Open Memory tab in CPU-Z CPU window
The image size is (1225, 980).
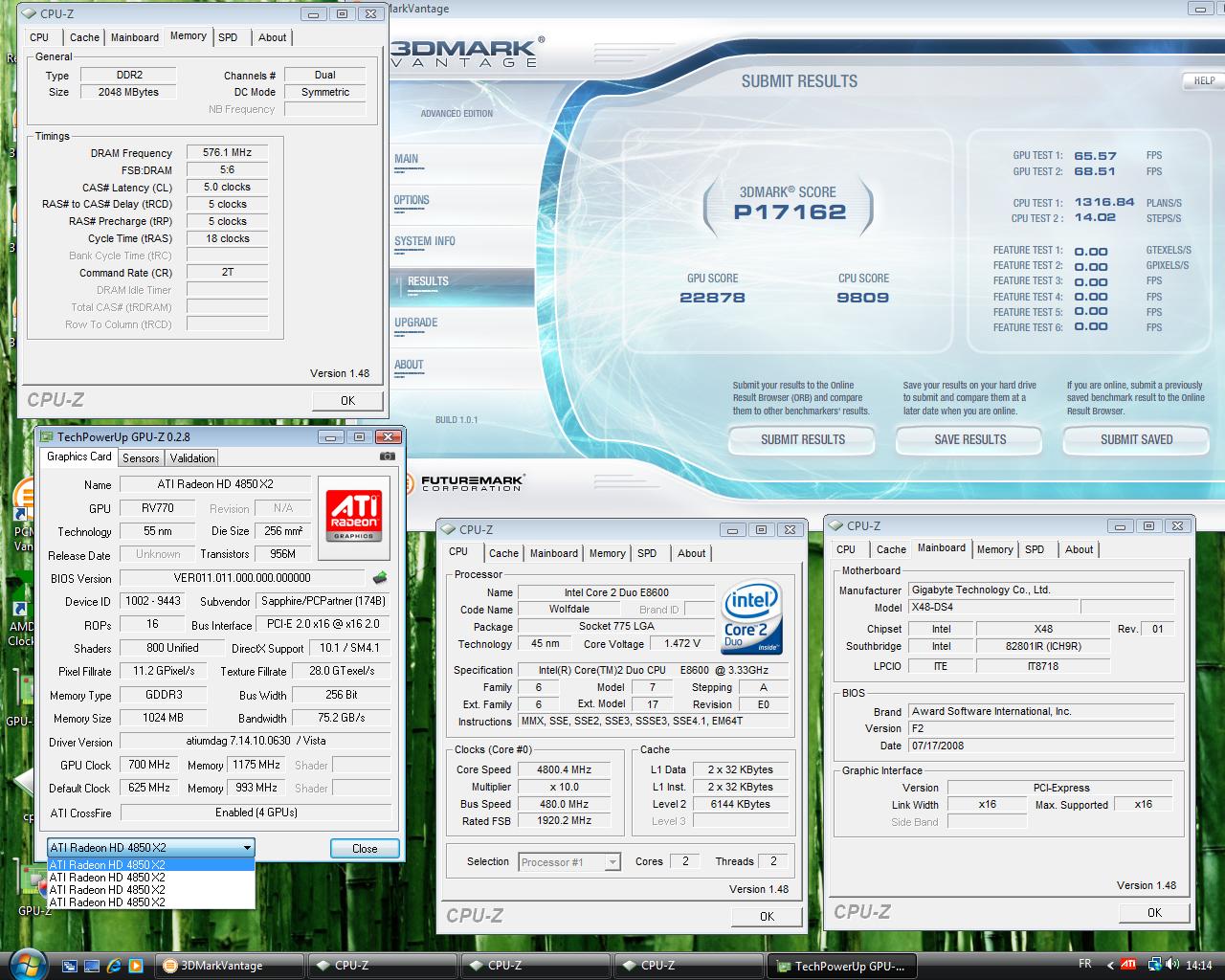[x=608, y=553]
